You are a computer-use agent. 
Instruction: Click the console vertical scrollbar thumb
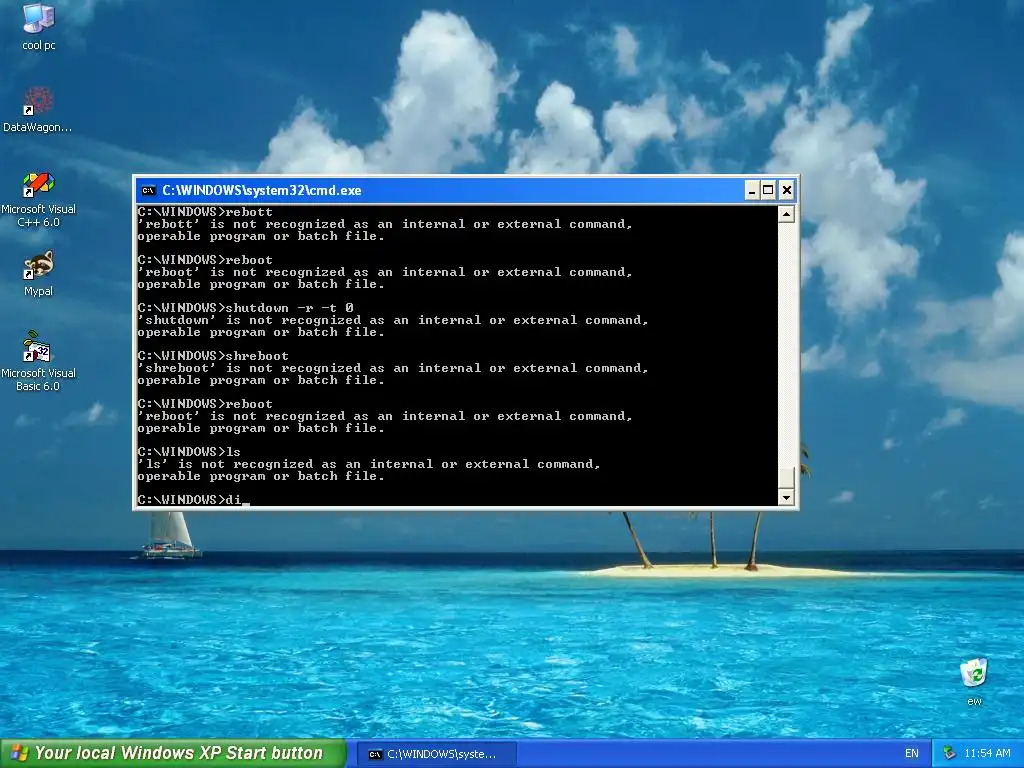787,477
